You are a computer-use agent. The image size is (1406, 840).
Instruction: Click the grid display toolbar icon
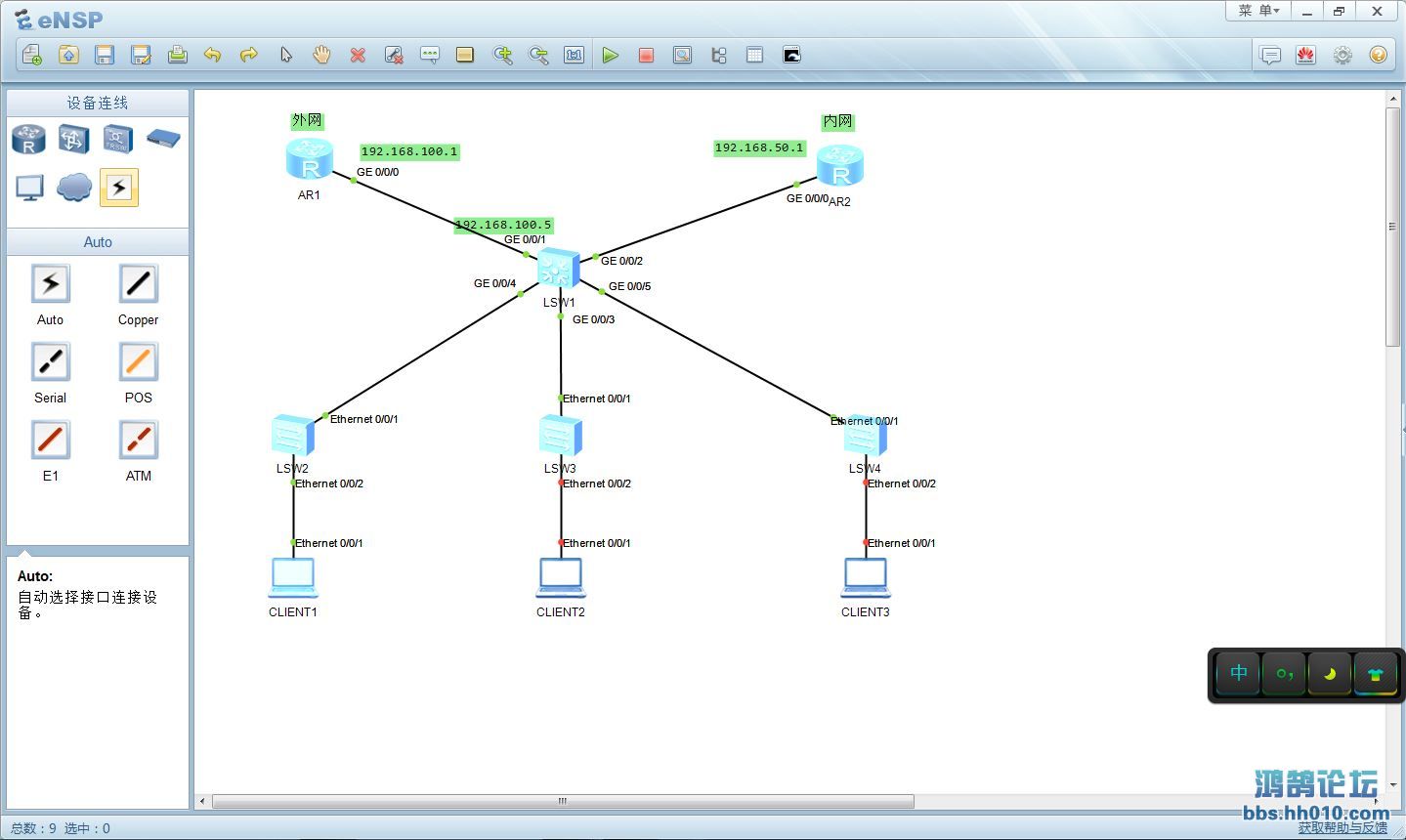[754, 55]
